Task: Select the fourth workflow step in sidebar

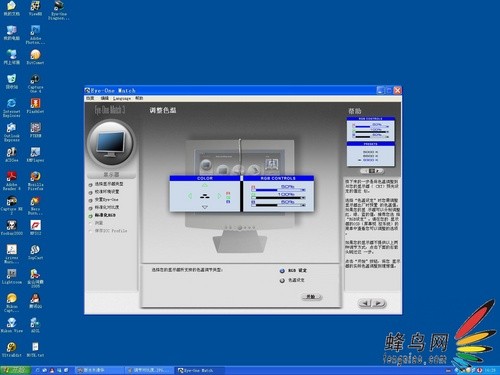Action: click(x=104, y=207)
